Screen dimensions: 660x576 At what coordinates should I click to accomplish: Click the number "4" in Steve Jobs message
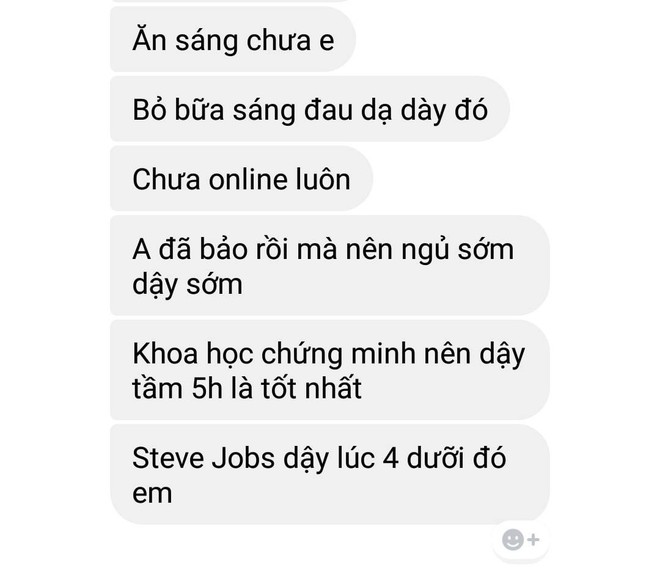coord(391,458)
